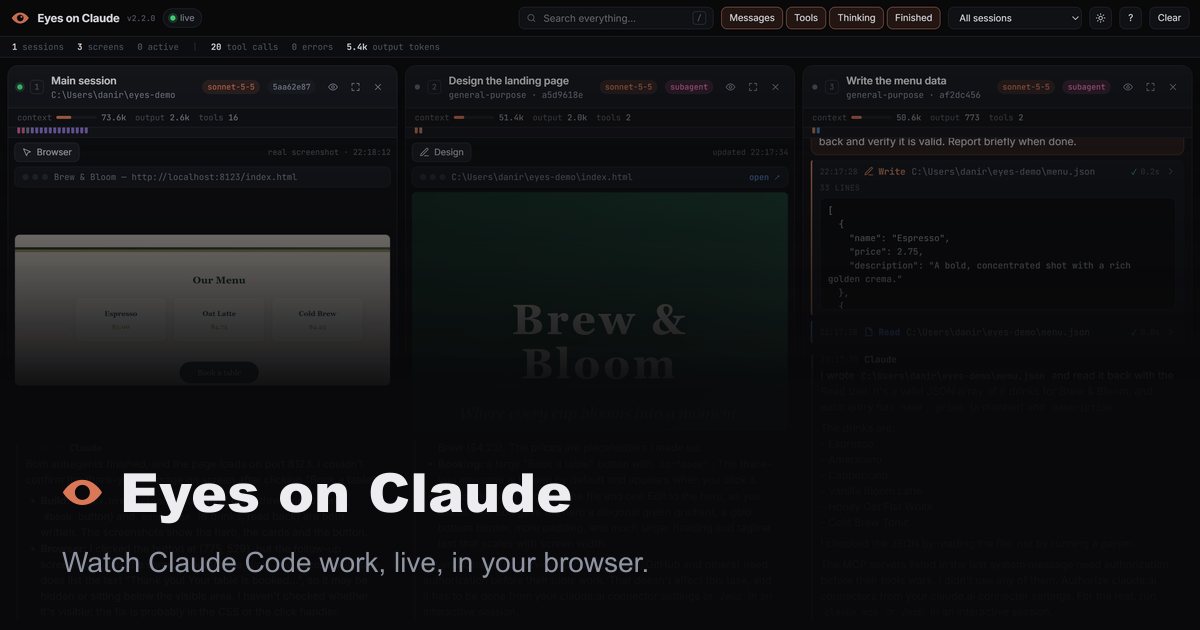Click the "3 screens" stat

pos(100,47)
